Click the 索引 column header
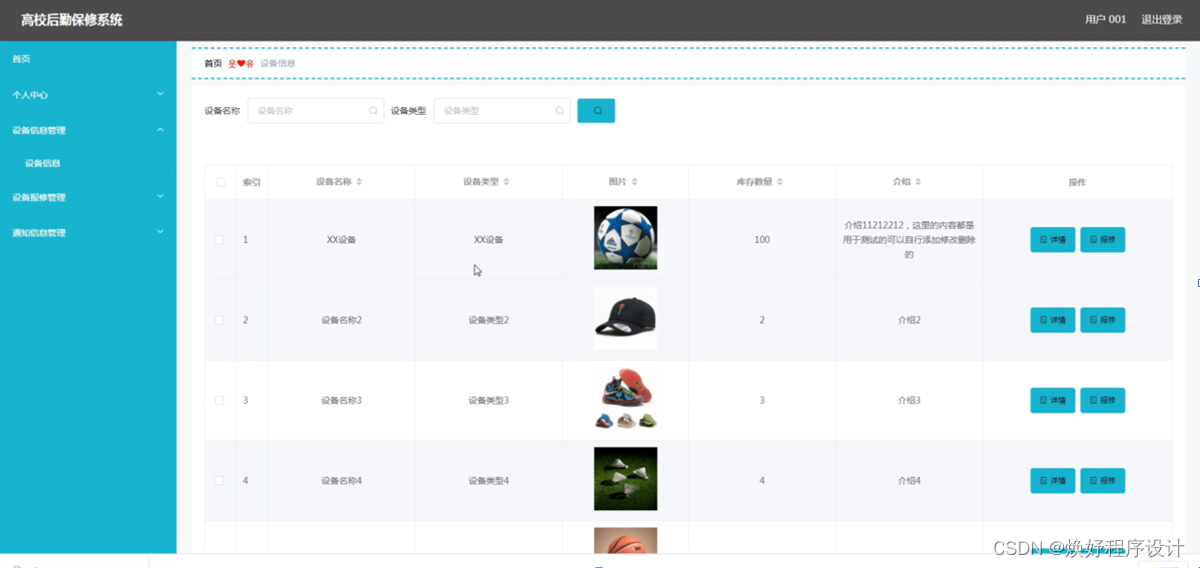The width and height of the screenshot is (1200, 568). point(252,182)
